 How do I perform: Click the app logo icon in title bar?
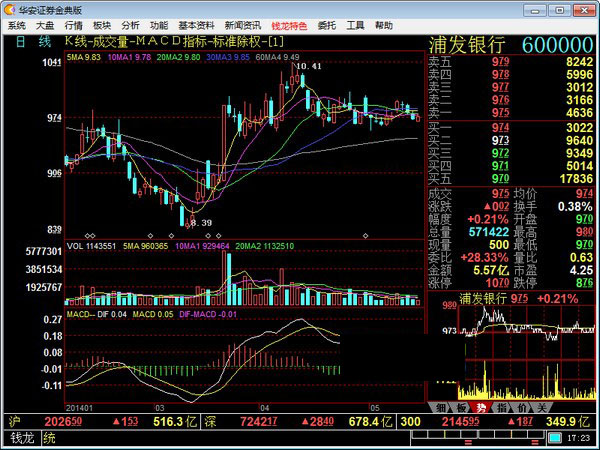coord(10,10)
